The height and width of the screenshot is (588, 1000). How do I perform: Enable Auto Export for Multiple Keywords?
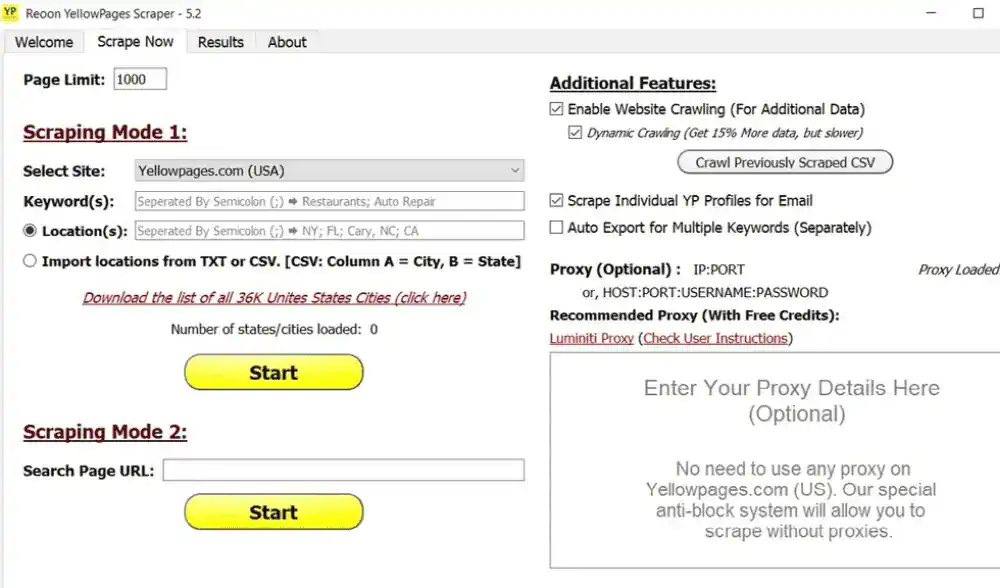(x=557, y=228)
